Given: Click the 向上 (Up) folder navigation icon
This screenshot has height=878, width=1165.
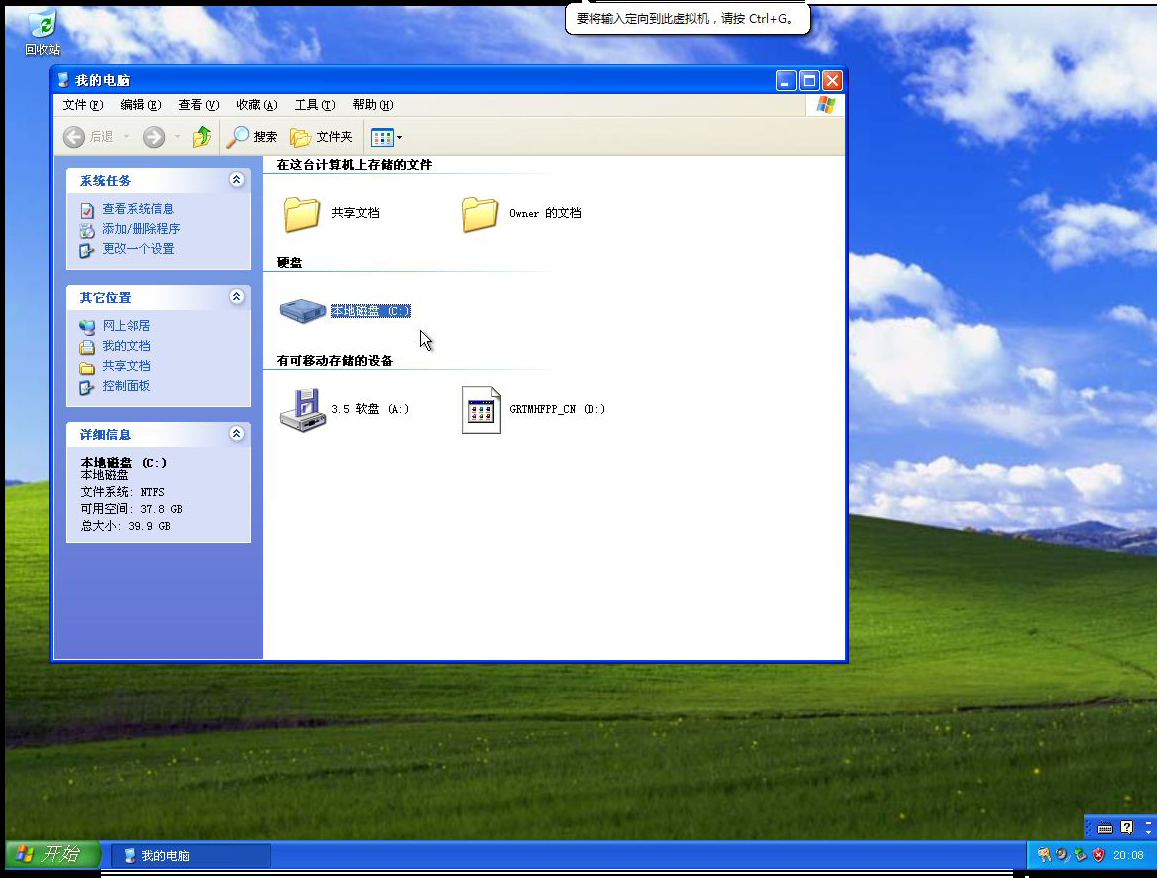Looking at the screenshot, I should pyautogui.click(x=202, y=137).
